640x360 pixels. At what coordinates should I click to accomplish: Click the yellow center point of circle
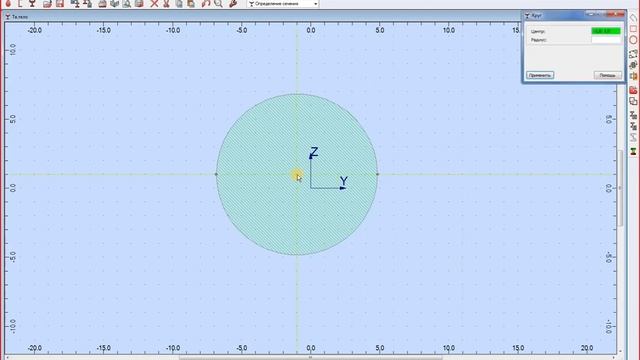297,175
